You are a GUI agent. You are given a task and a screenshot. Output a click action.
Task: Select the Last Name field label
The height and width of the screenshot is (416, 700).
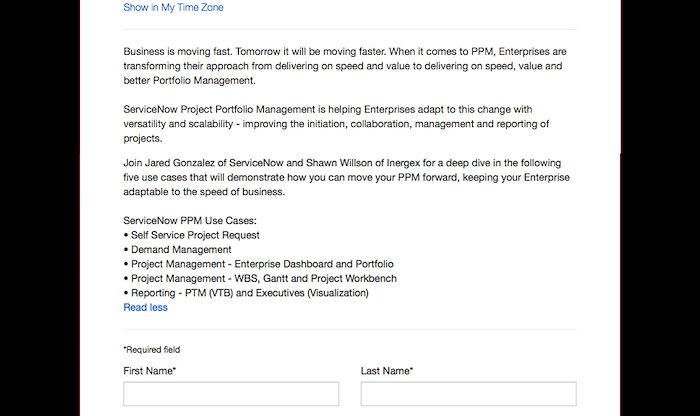[387, 371]
